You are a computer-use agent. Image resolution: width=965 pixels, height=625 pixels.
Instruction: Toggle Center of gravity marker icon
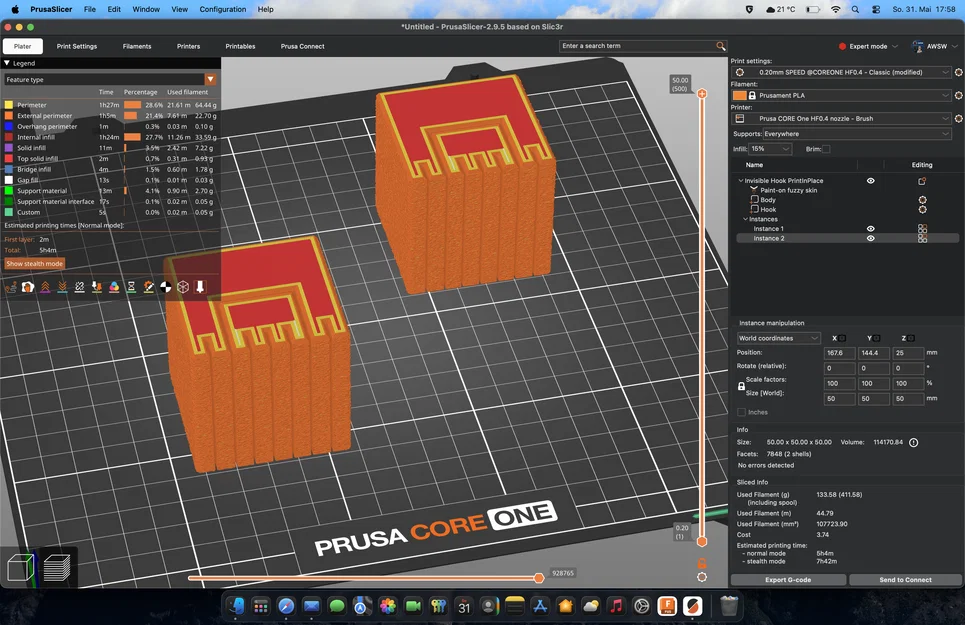coord(166,287)
